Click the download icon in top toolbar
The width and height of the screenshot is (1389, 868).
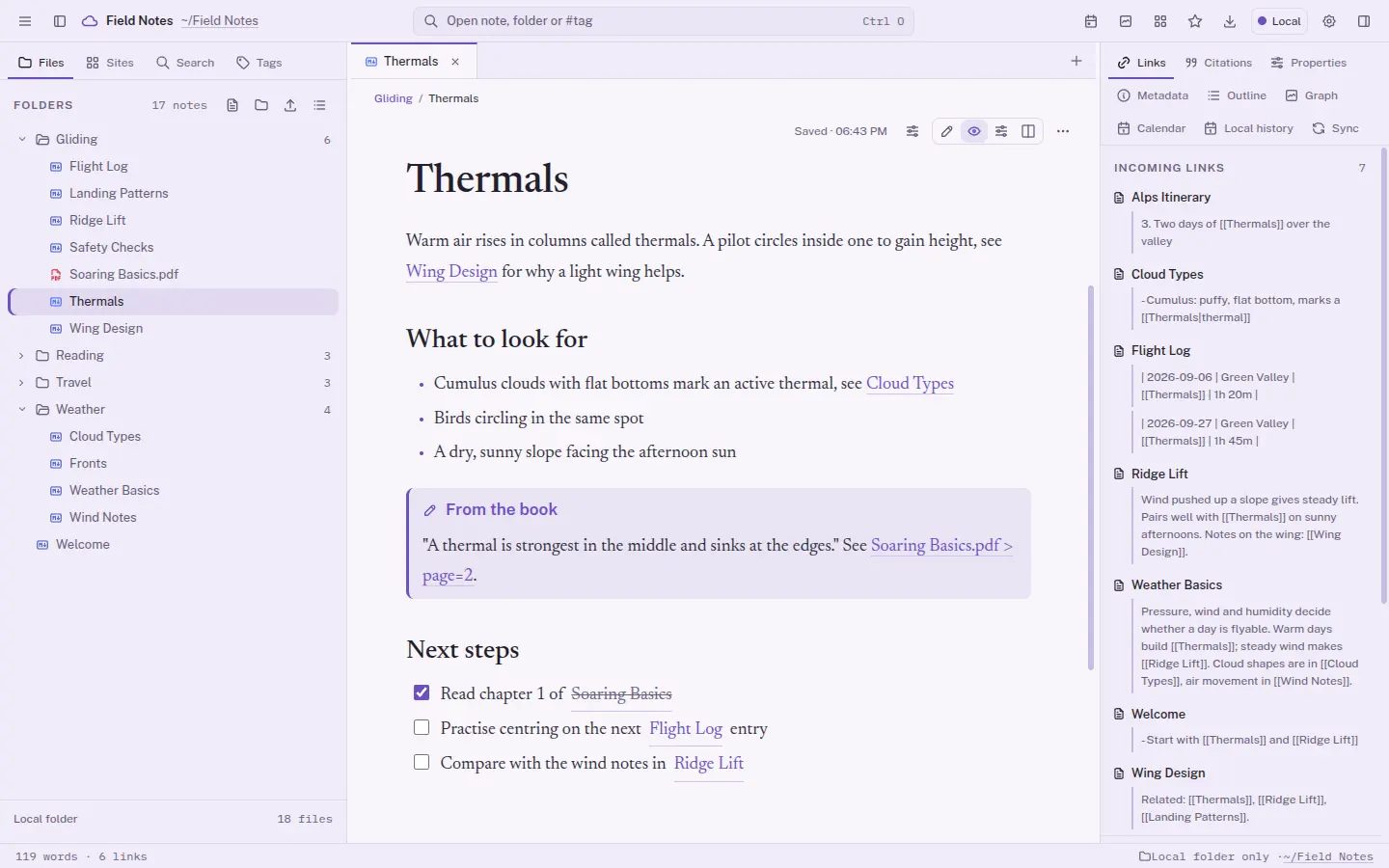1230,21
